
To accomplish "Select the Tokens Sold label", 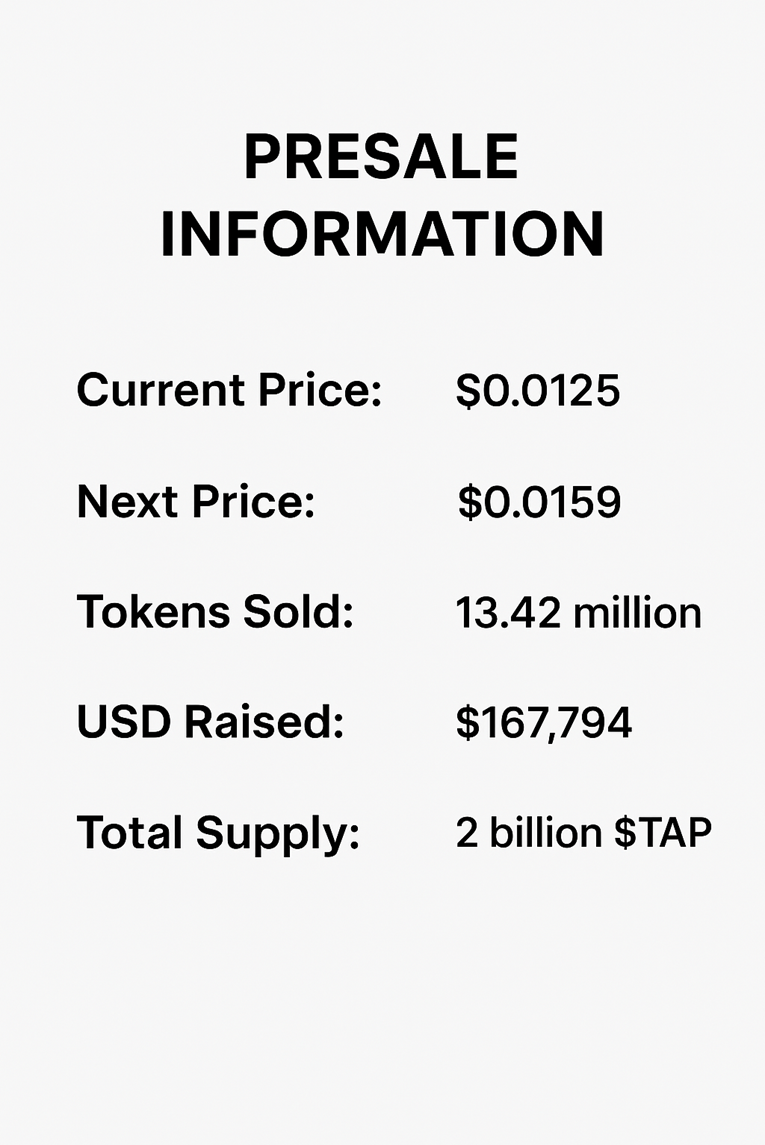I will [x=215, y=611].
